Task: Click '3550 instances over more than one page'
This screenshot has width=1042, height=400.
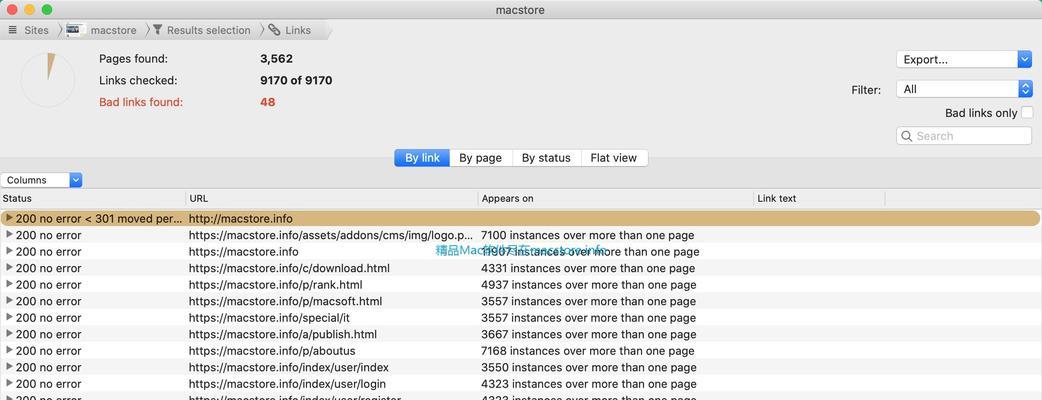Action: coord(589,368)
